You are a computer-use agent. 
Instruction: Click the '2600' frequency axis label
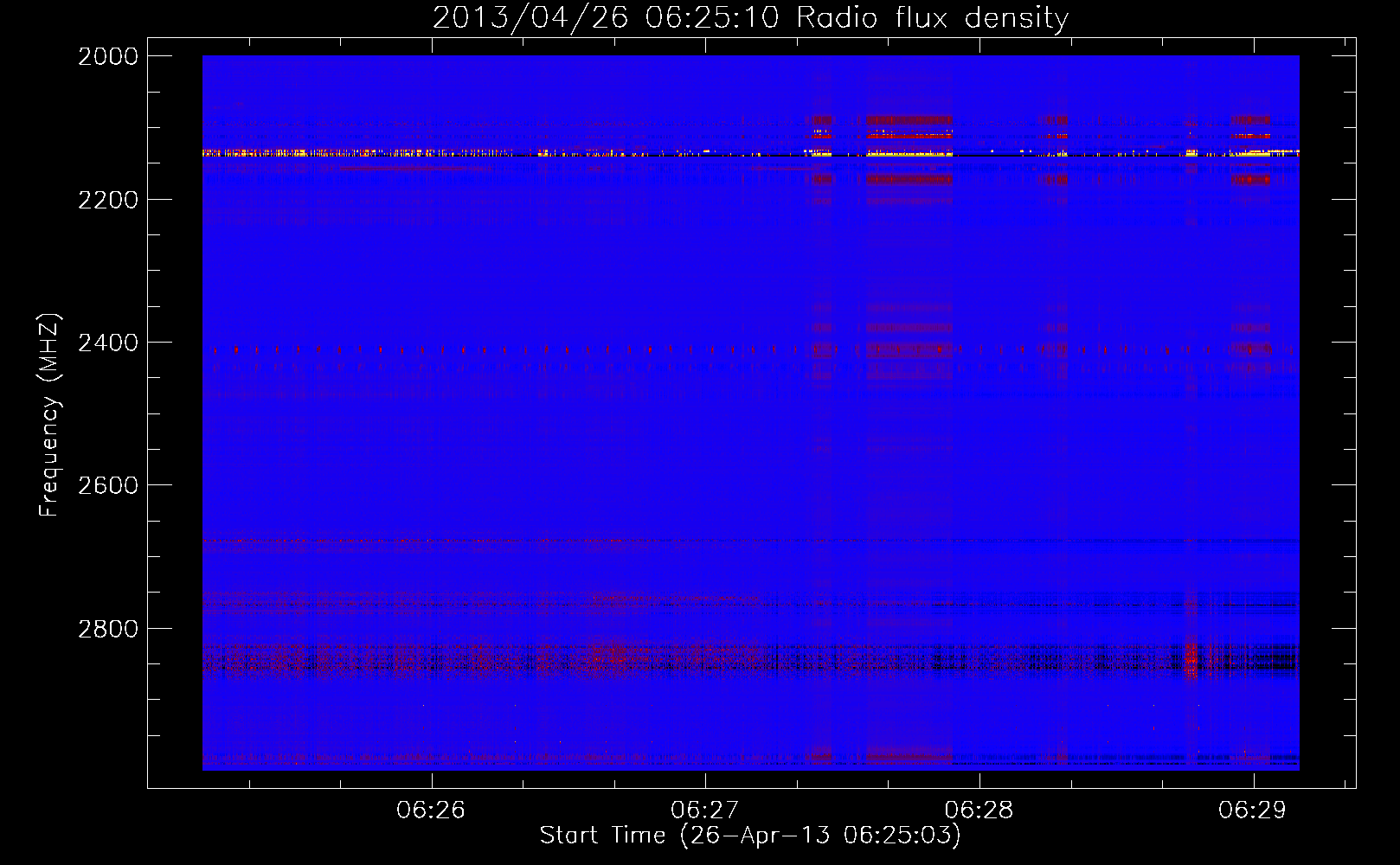click(108, 485)
